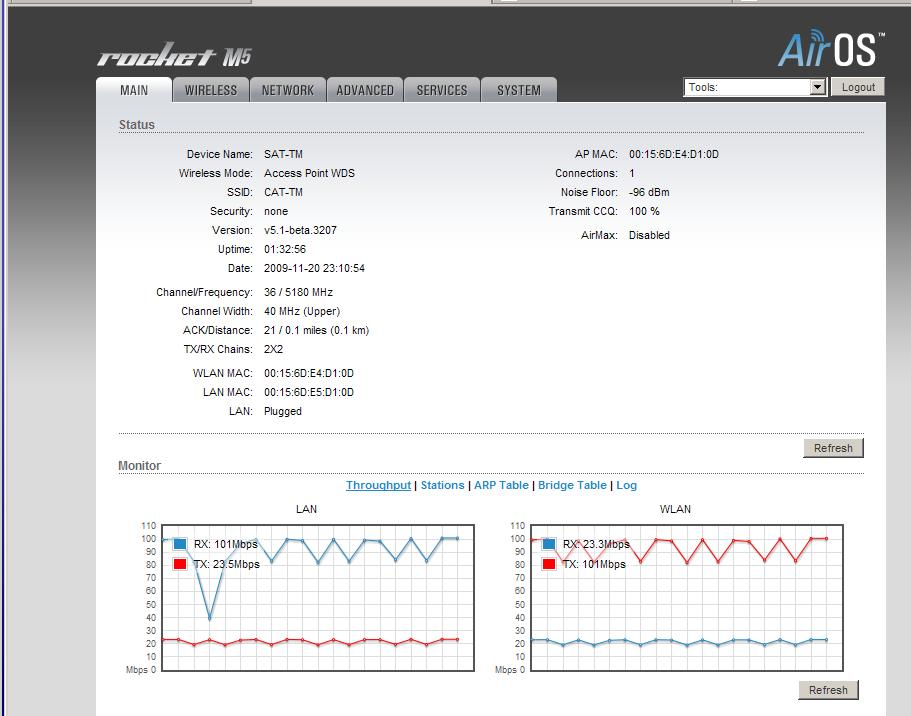Show the Log monitor link

(626, 485)
